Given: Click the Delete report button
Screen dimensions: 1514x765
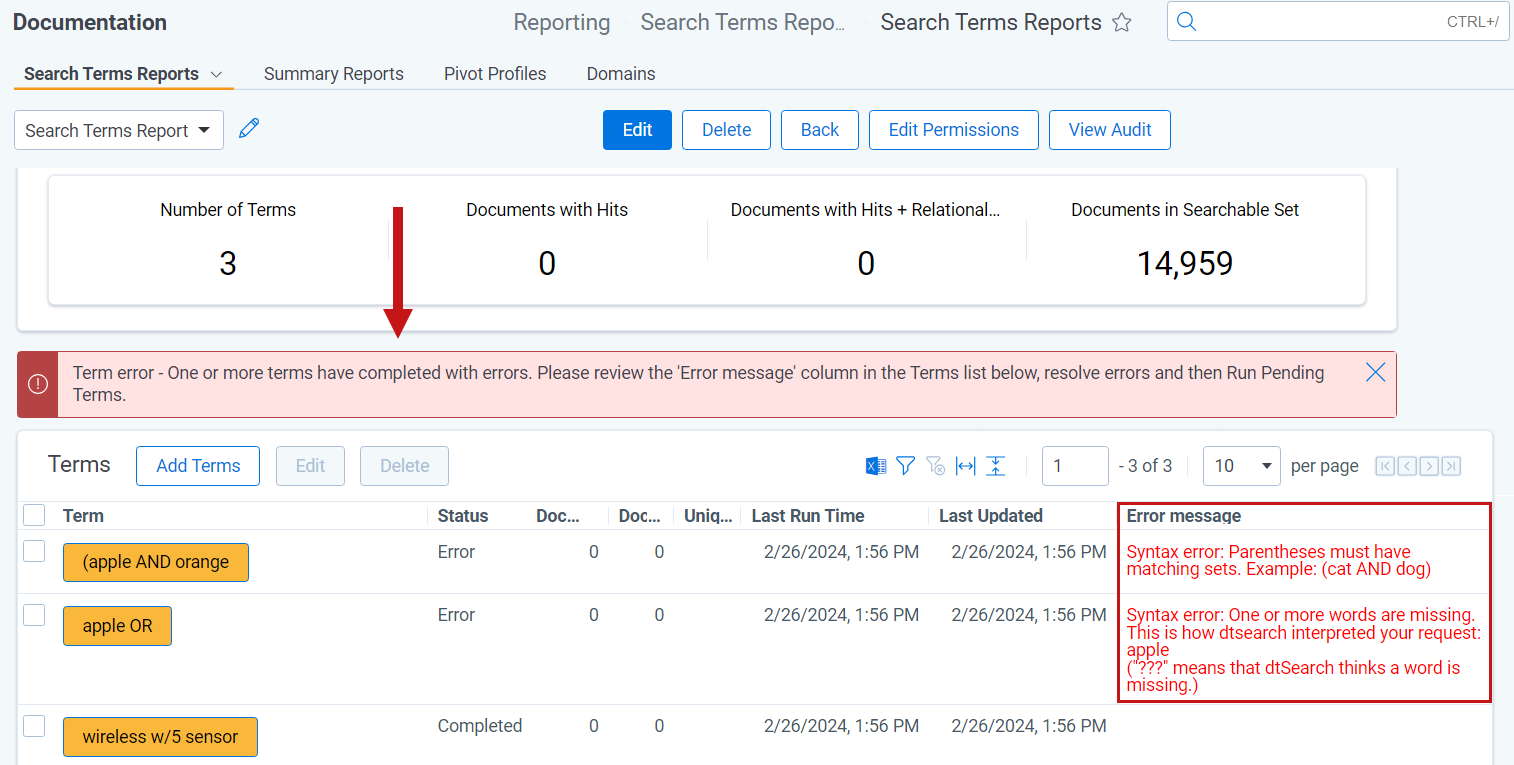Looking at the screenshot, I should click(726, 130).
